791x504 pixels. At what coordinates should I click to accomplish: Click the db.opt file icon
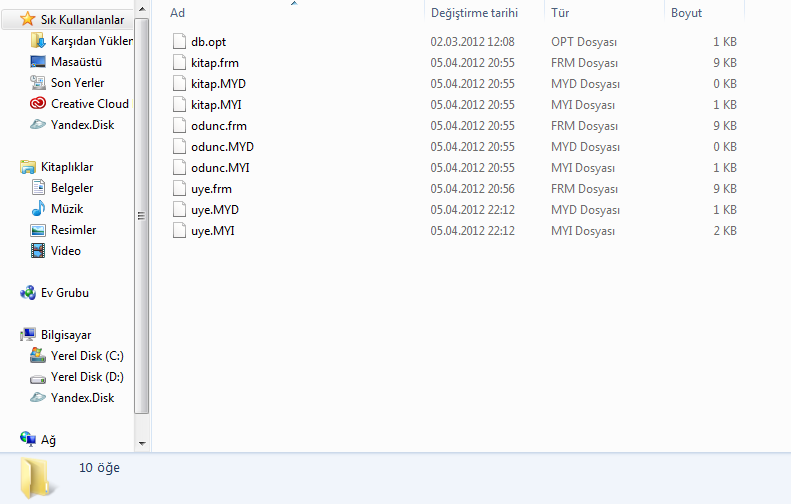pyautogui.click(x=179, y=41)
